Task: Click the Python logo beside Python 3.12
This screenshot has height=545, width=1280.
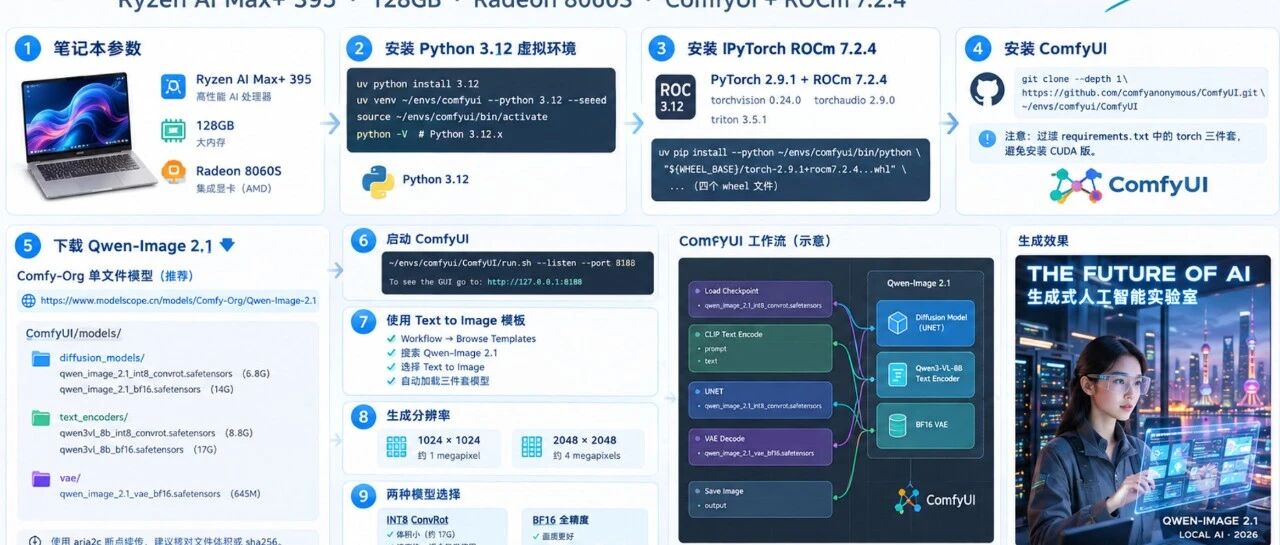Action: click(377, 181)
